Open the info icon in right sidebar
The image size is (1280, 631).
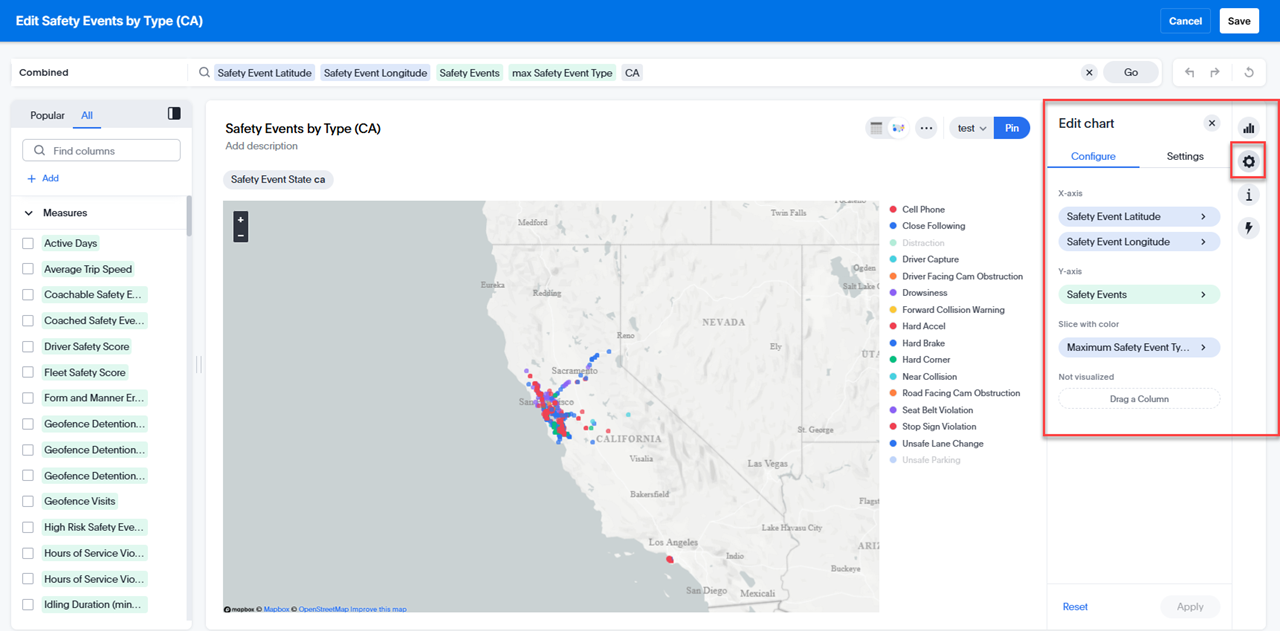[1248, 195]
